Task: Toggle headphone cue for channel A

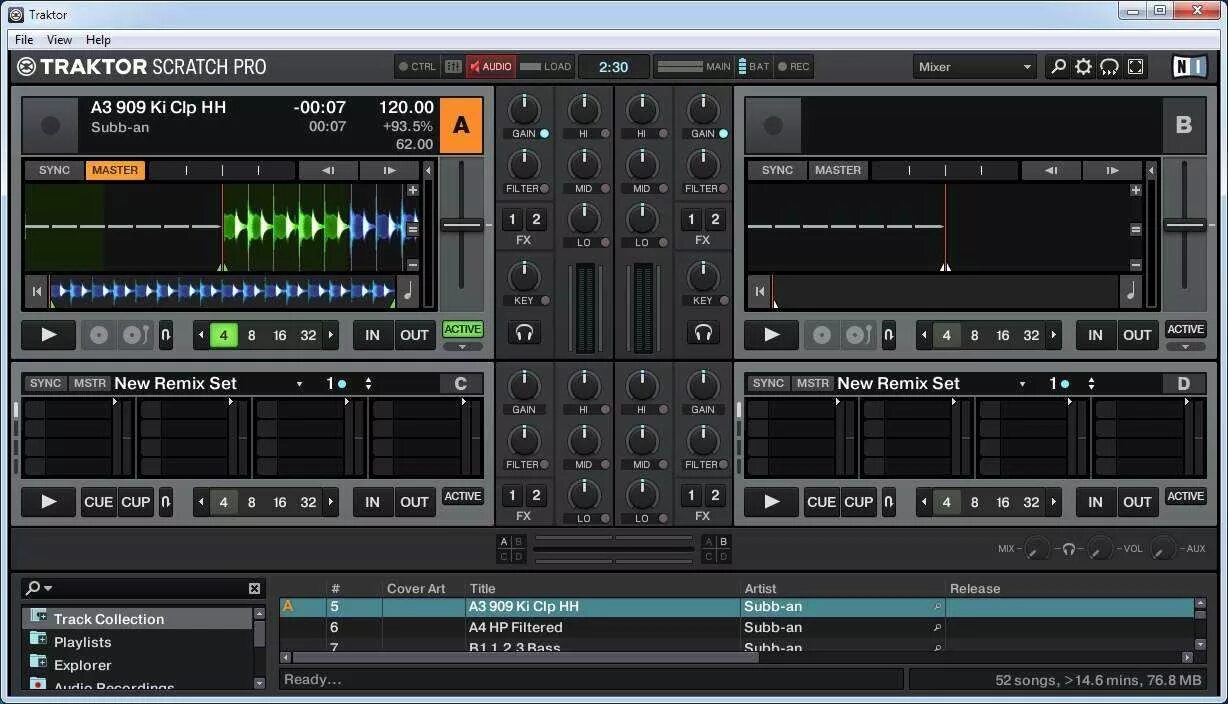Action: (524, 333)
